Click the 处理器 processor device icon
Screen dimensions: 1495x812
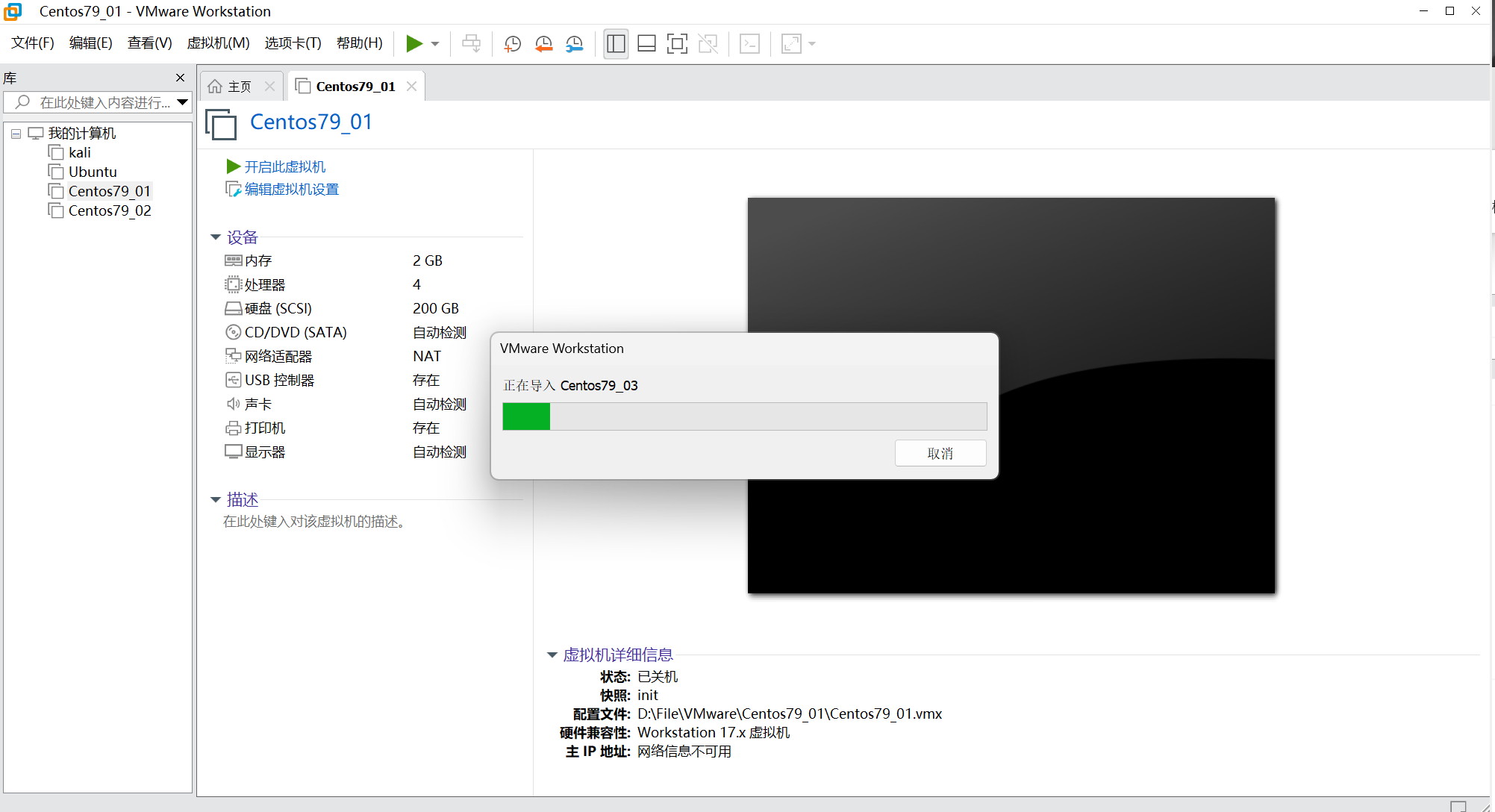(x=234, y=284)
